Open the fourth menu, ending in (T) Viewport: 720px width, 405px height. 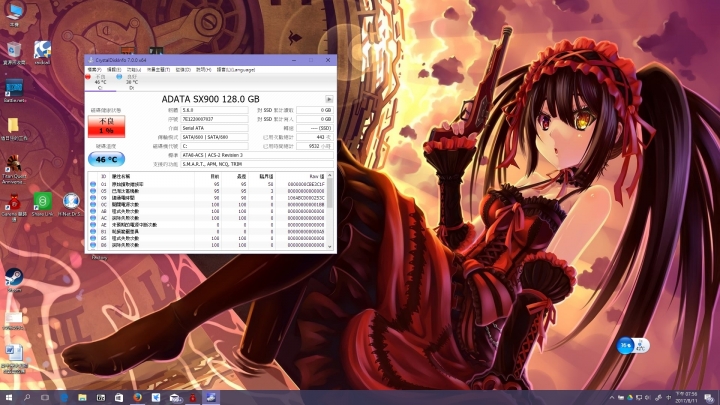158,70
